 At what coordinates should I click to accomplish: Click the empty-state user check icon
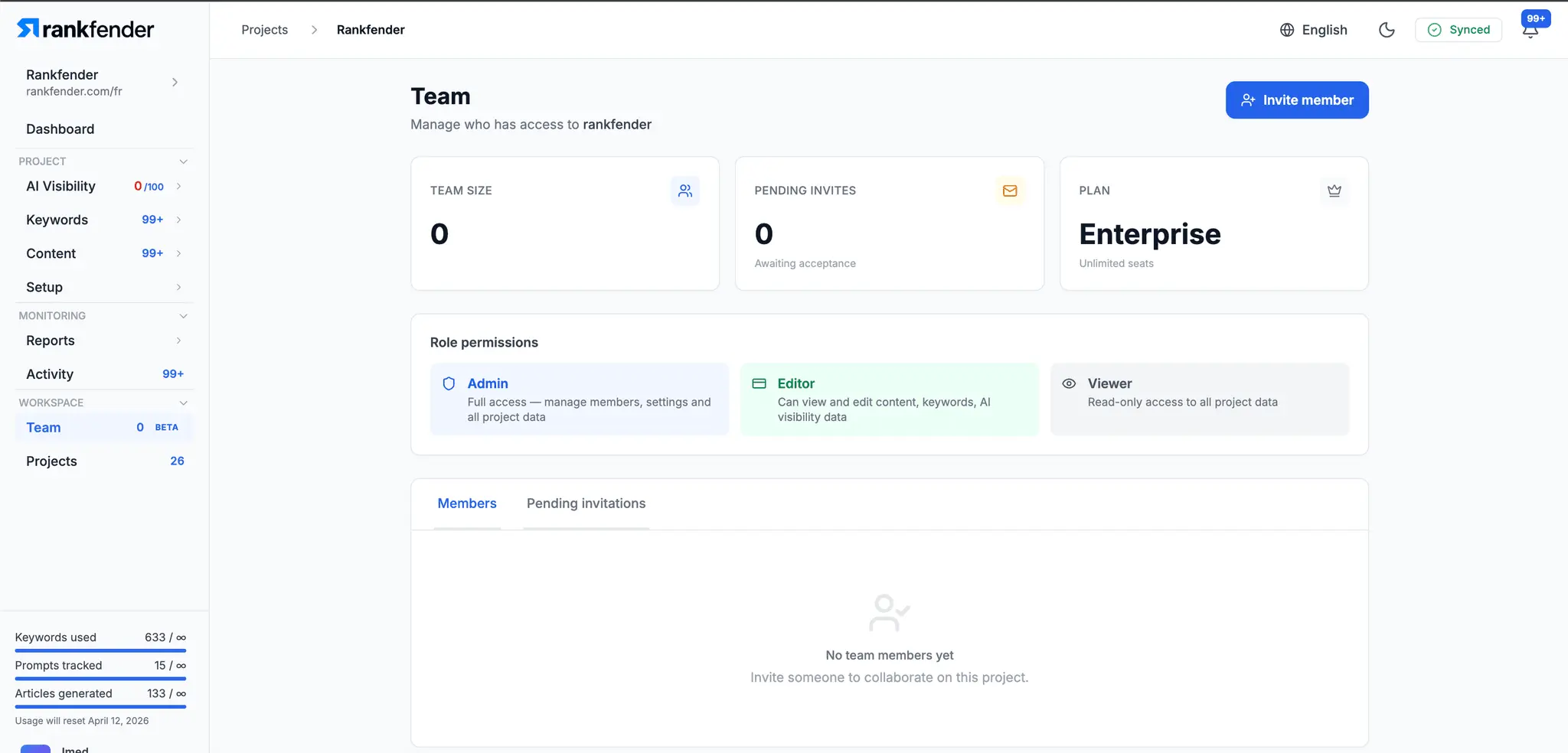[x=889, y=613]
